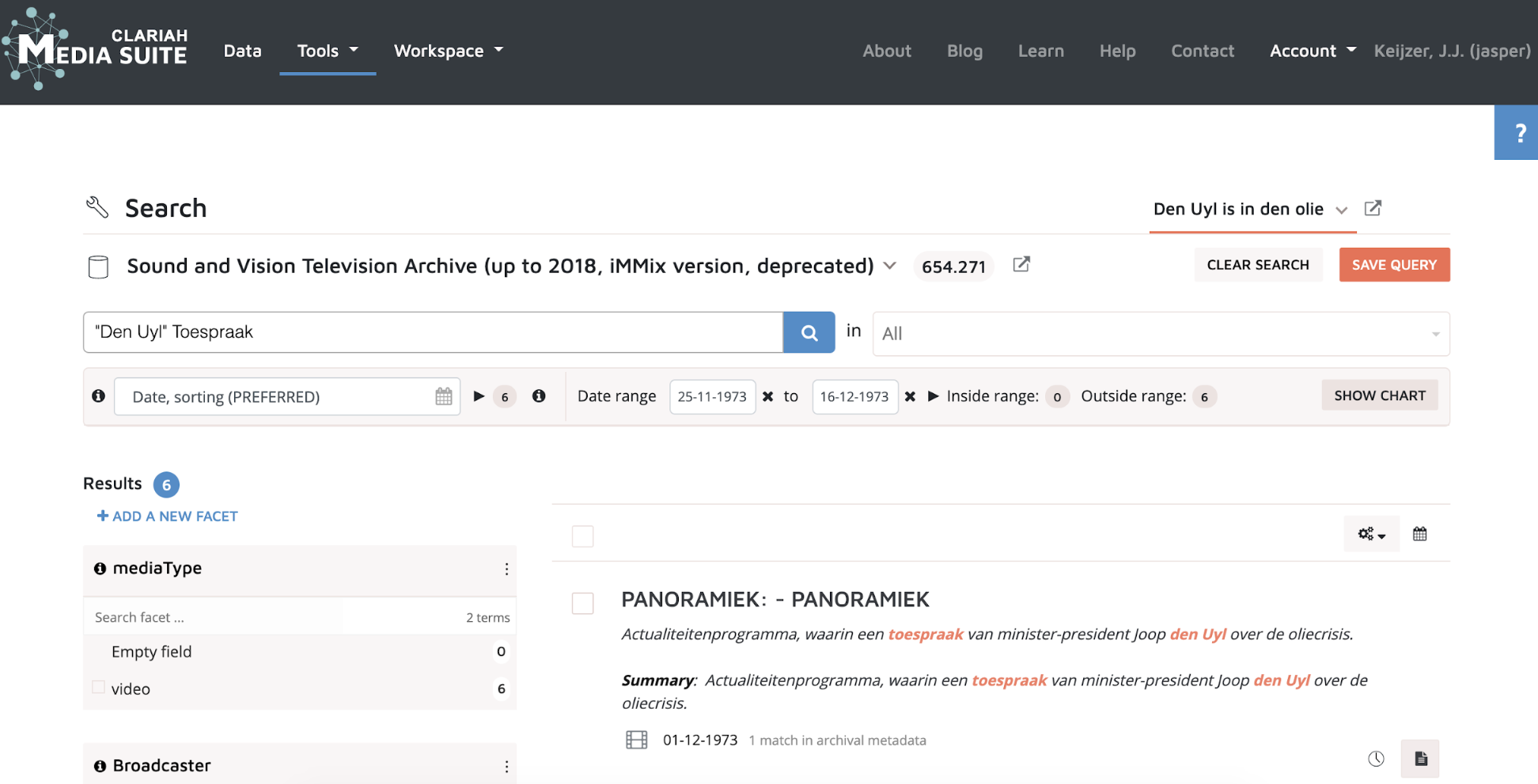Clear the start date 25-11-1973
Screen dimensions: 1538x784
(767, 396)
